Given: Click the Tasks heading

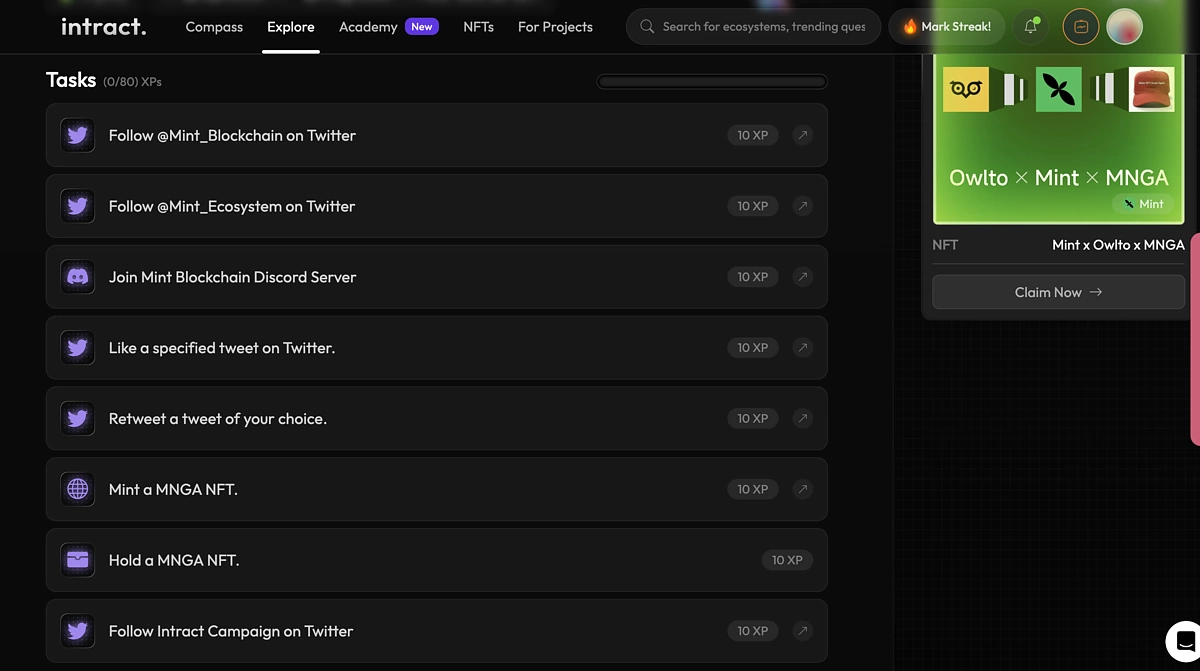Looking at the screenshot, I should [71, 80].
